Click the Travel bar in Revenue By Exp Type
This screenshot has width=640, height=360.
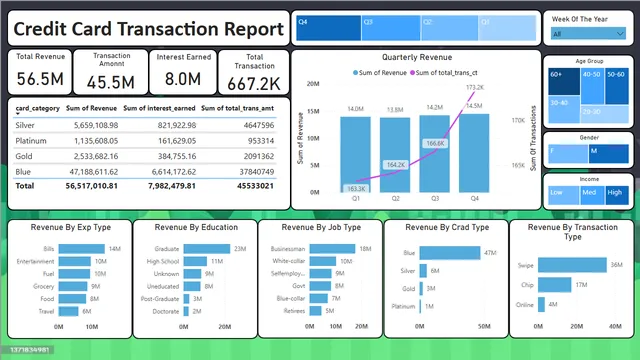68,311
